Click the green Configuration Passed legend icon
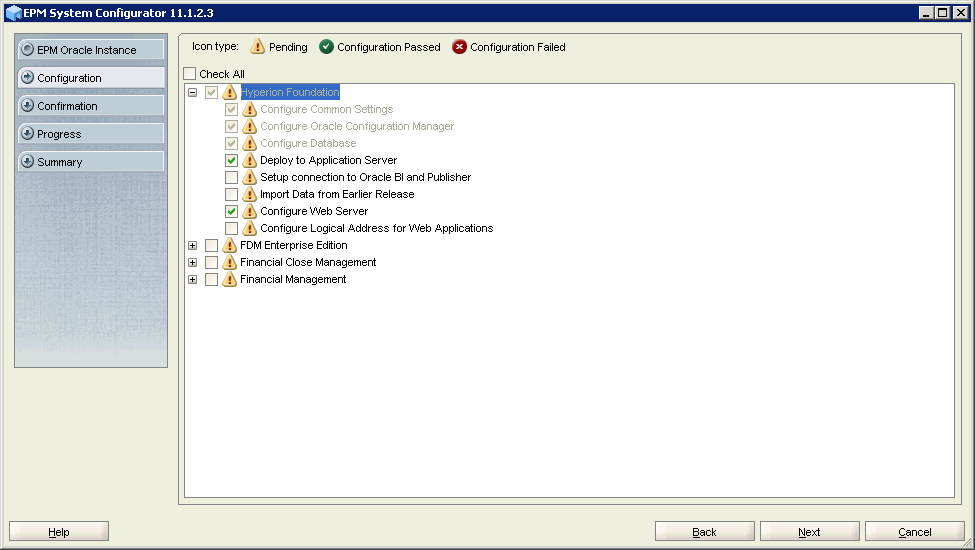The image size is (975, 550). coord(326,47)
